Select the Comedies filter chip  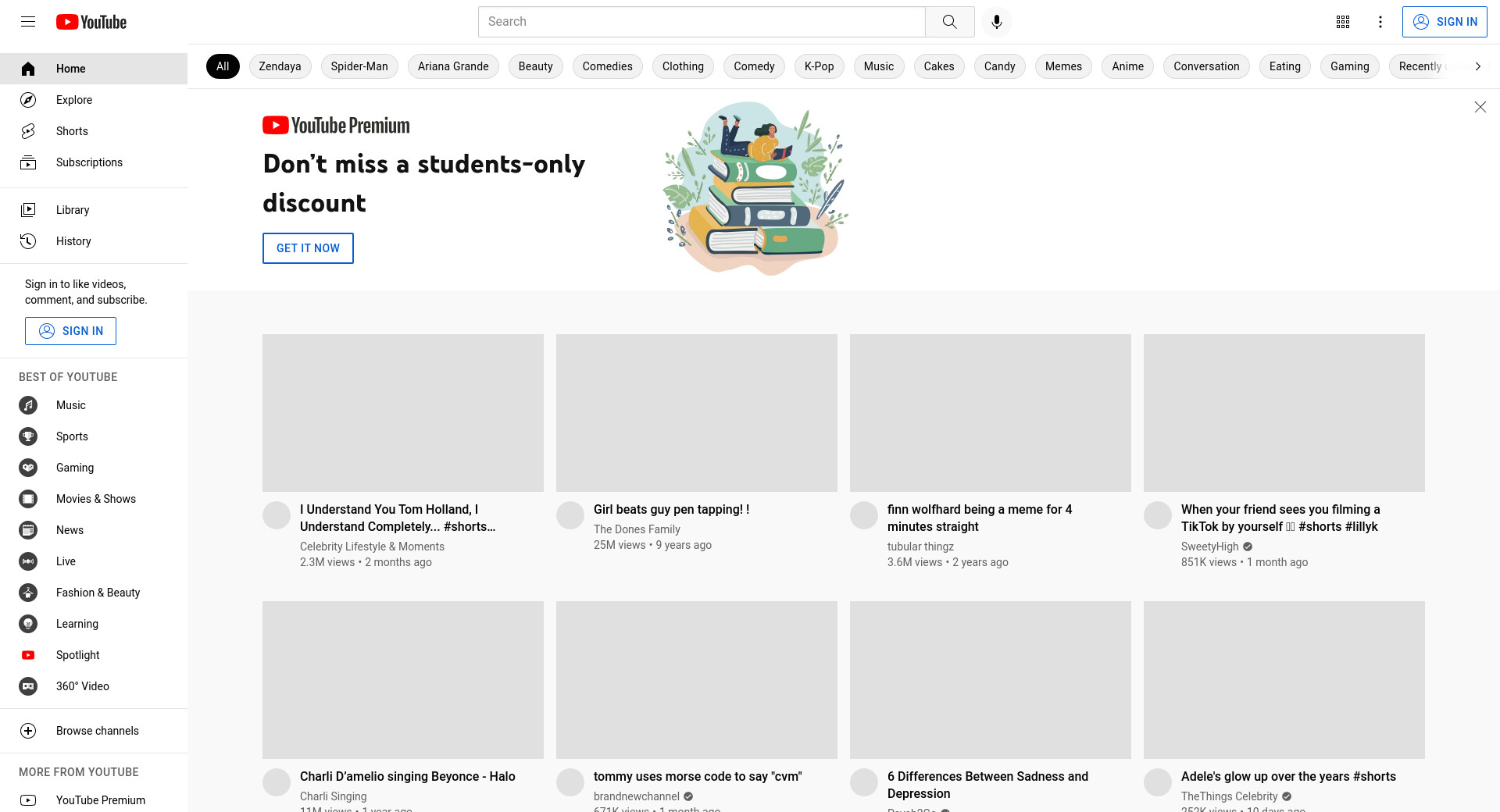pos(607,66)
